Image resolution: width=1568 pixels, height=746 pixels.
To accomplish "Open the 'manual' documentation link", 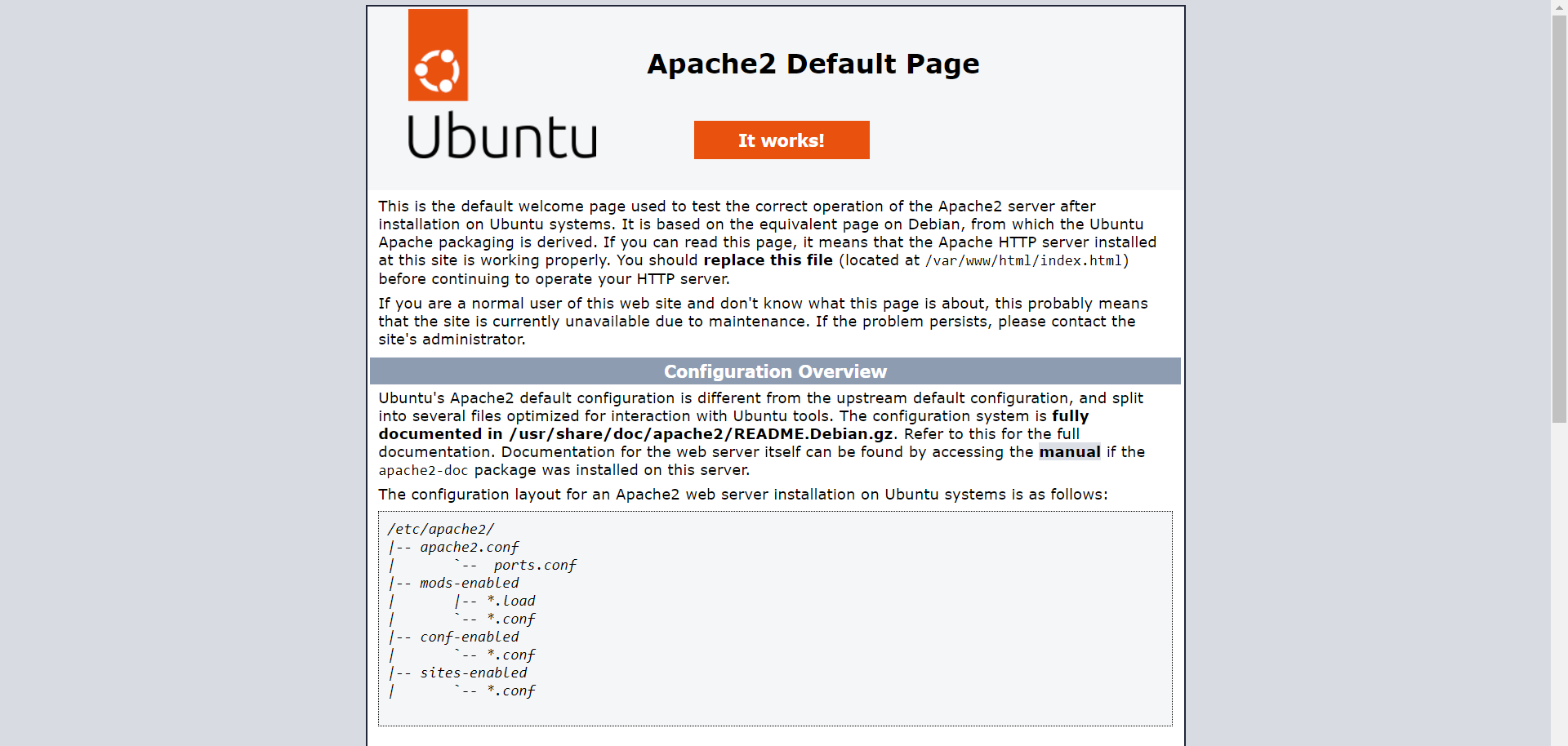I will point(1069,451).
